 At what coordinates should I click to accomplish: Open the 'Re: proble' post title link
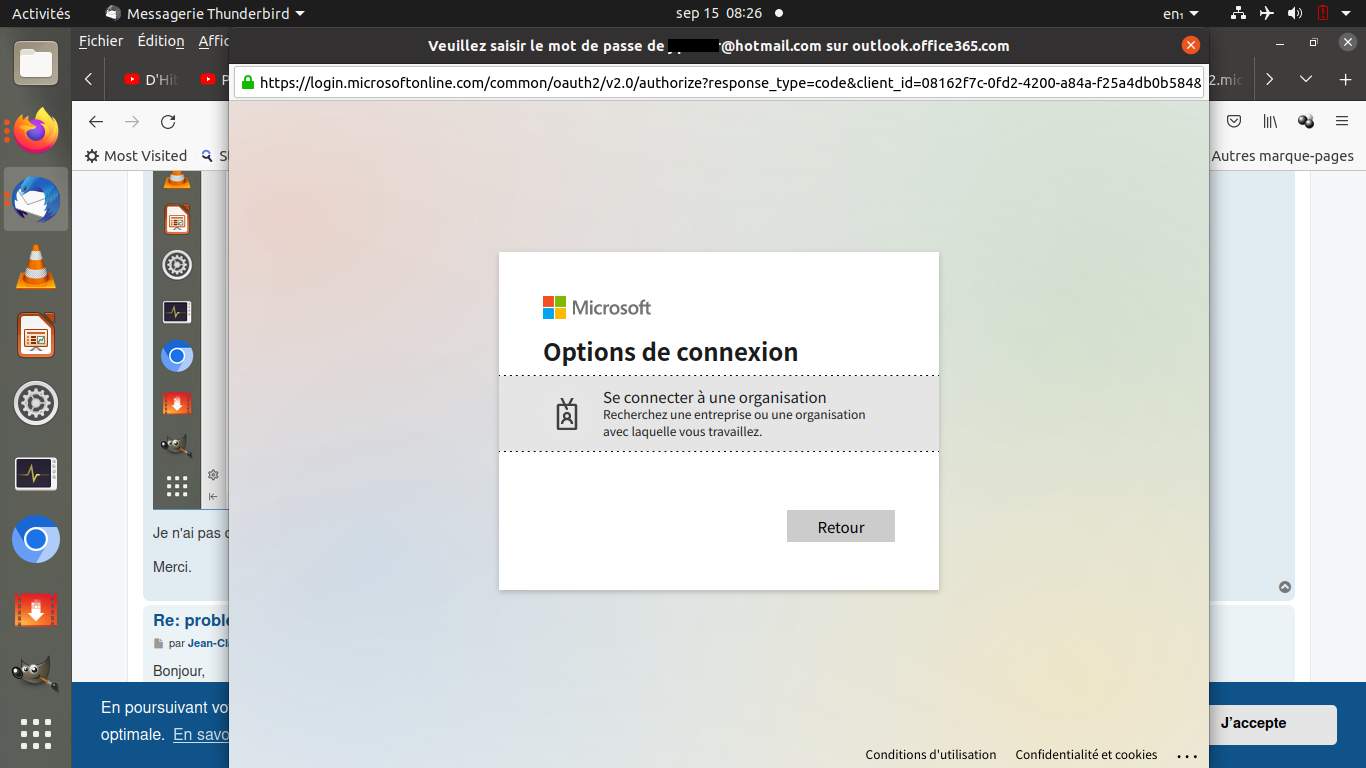(192, 621)
